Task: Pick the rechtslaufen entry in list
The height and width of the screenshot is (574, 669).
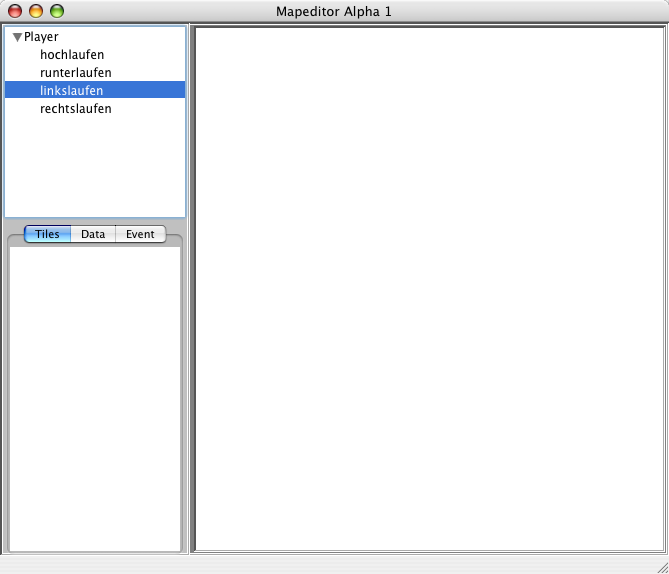Action: [75, 109]
